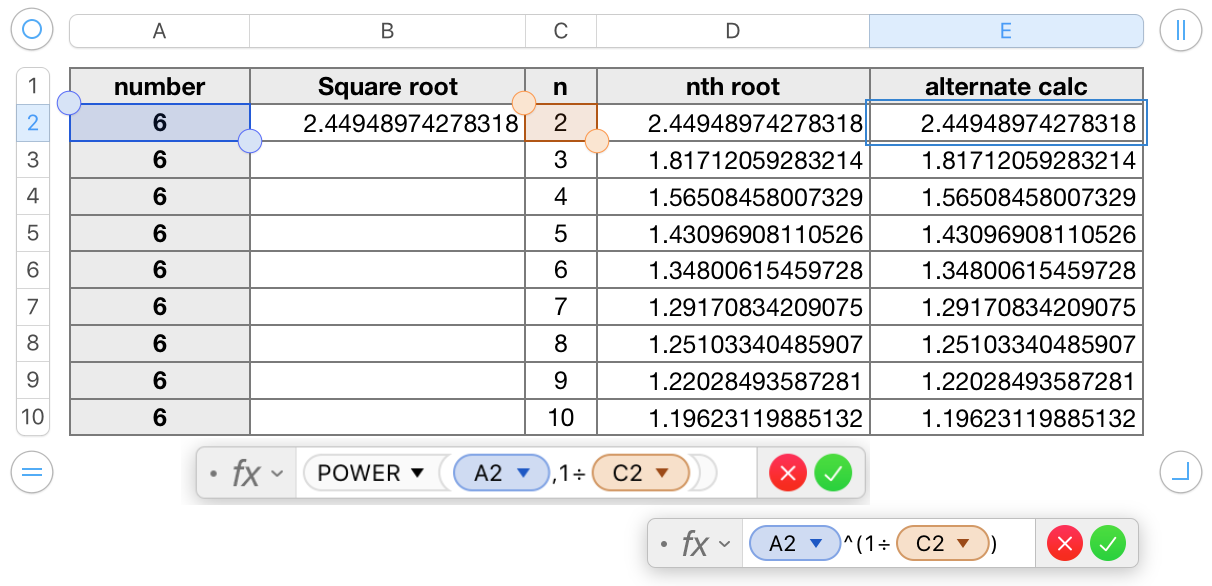Click the table select handle circle top-left
Viewport: 1212px width, 586px height.
pyautogui.click(x=32, y=30)
